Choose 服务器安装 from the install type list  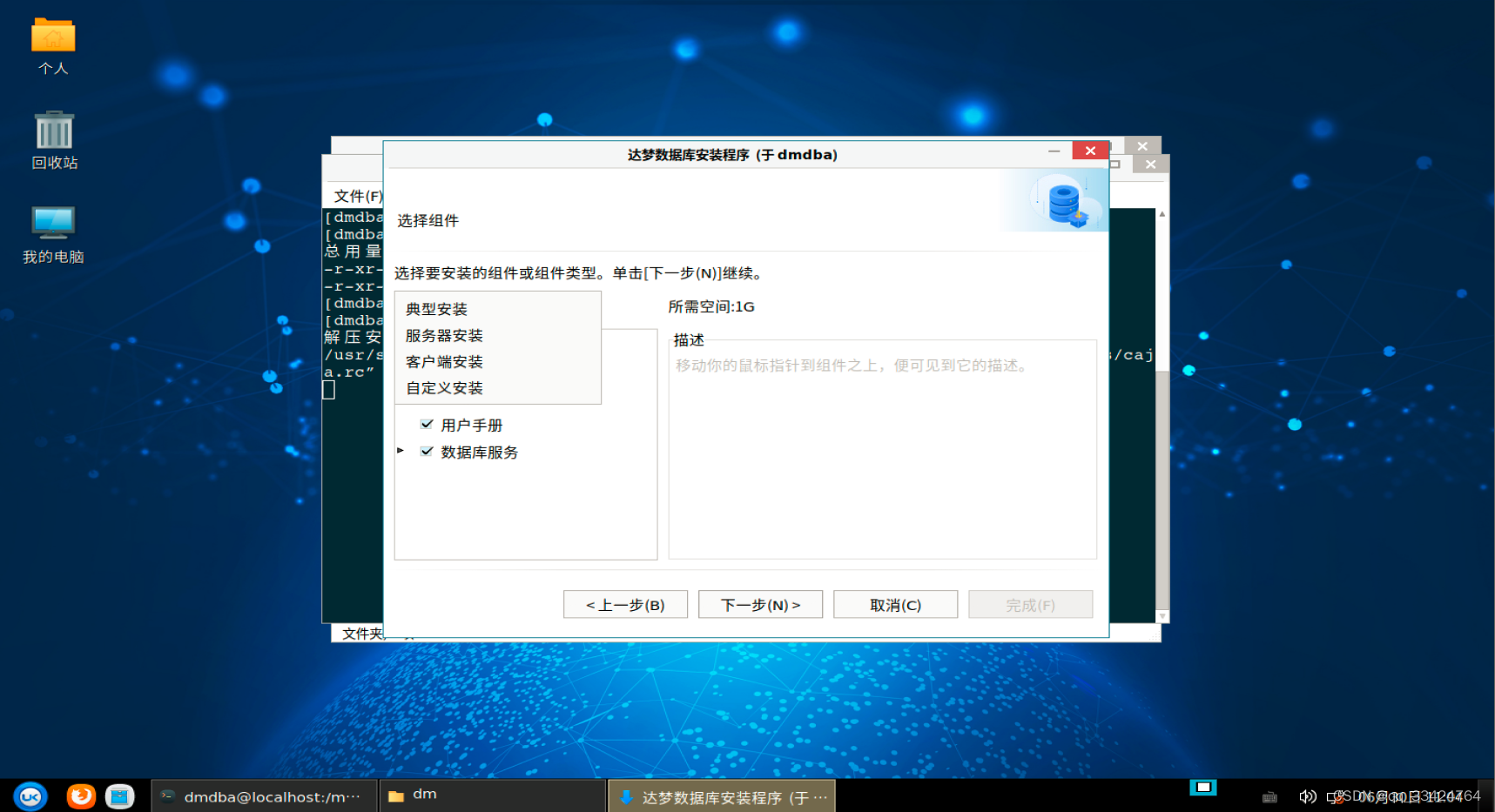pyautogui.click(x=498, y=335)
